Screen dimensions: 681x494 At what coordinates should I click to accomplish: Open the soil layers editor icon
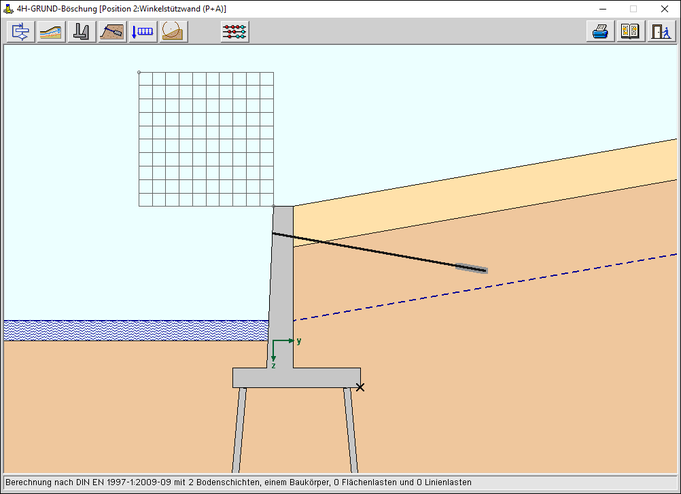tap(51, 31)
